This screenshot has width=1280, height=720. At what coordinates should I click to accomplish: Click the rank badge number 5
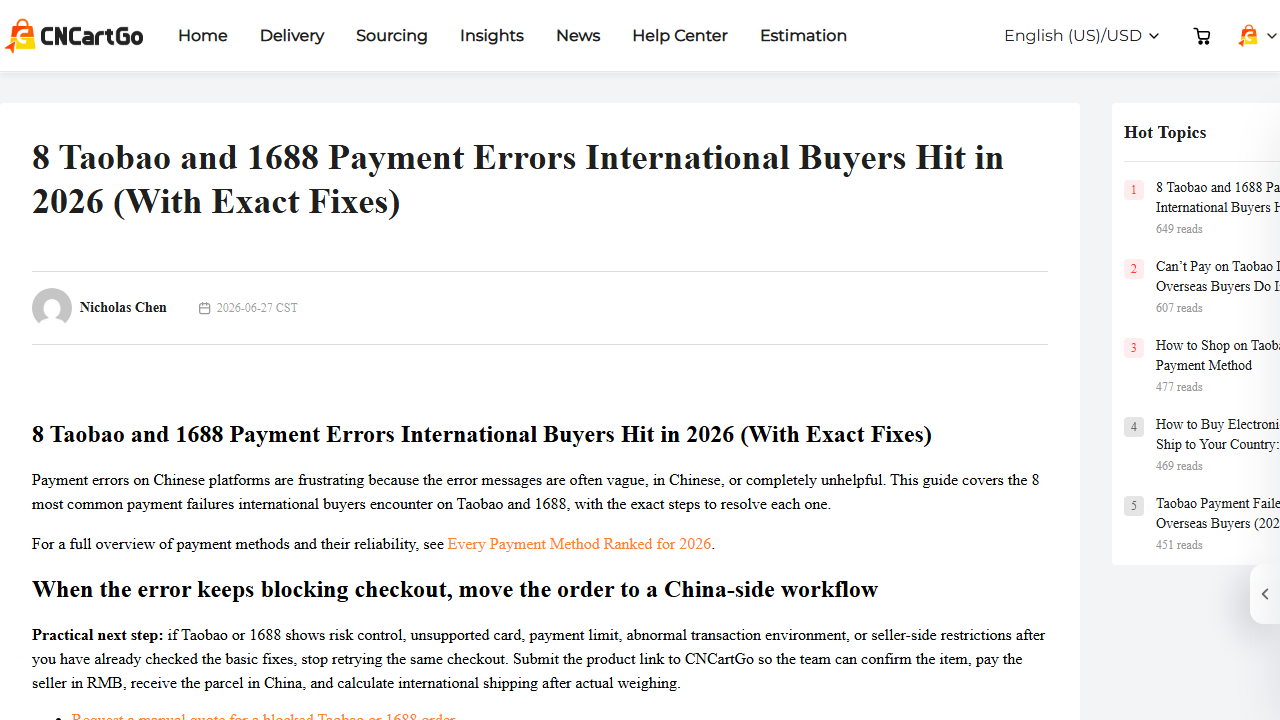click(1134, 506)
